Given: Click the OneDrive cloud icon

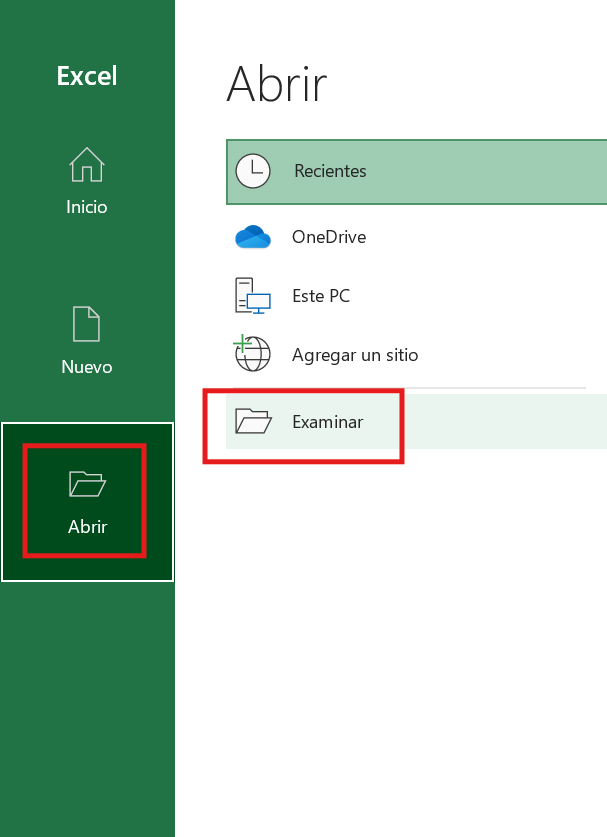Looking at the screenshot, I should 253,237.
